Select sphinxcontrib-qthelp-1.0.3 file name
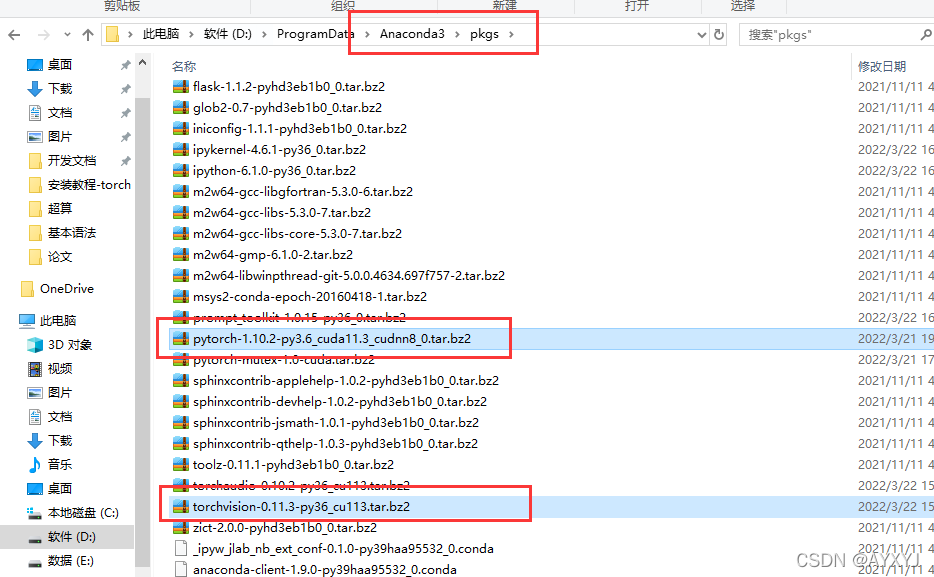The width and height of the screenshot is (934, 577). click(335, 444)
